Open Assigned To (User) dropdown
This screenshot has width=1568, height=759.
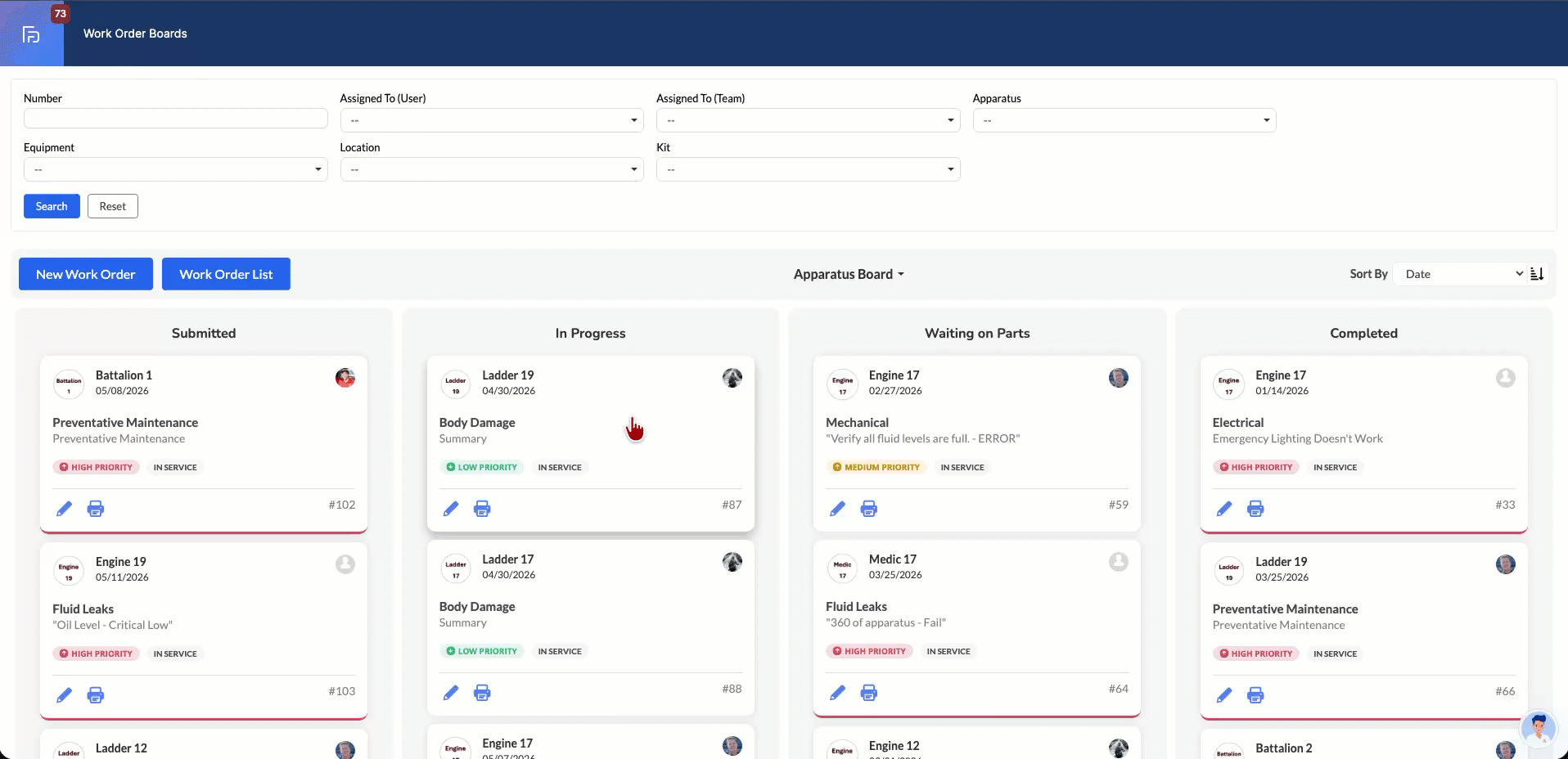tap(492, 120)
